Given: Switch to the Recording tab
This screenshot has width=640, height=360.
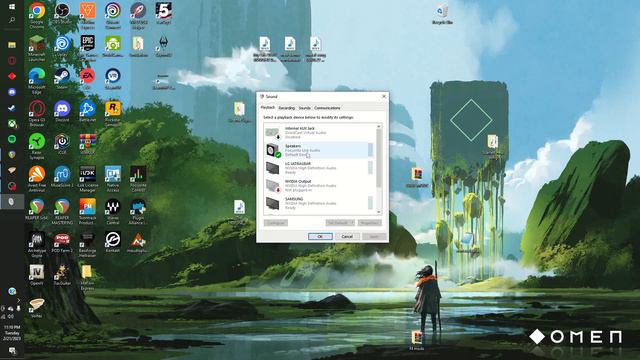Looking at the screenshot, I should [x=287, y=108].
